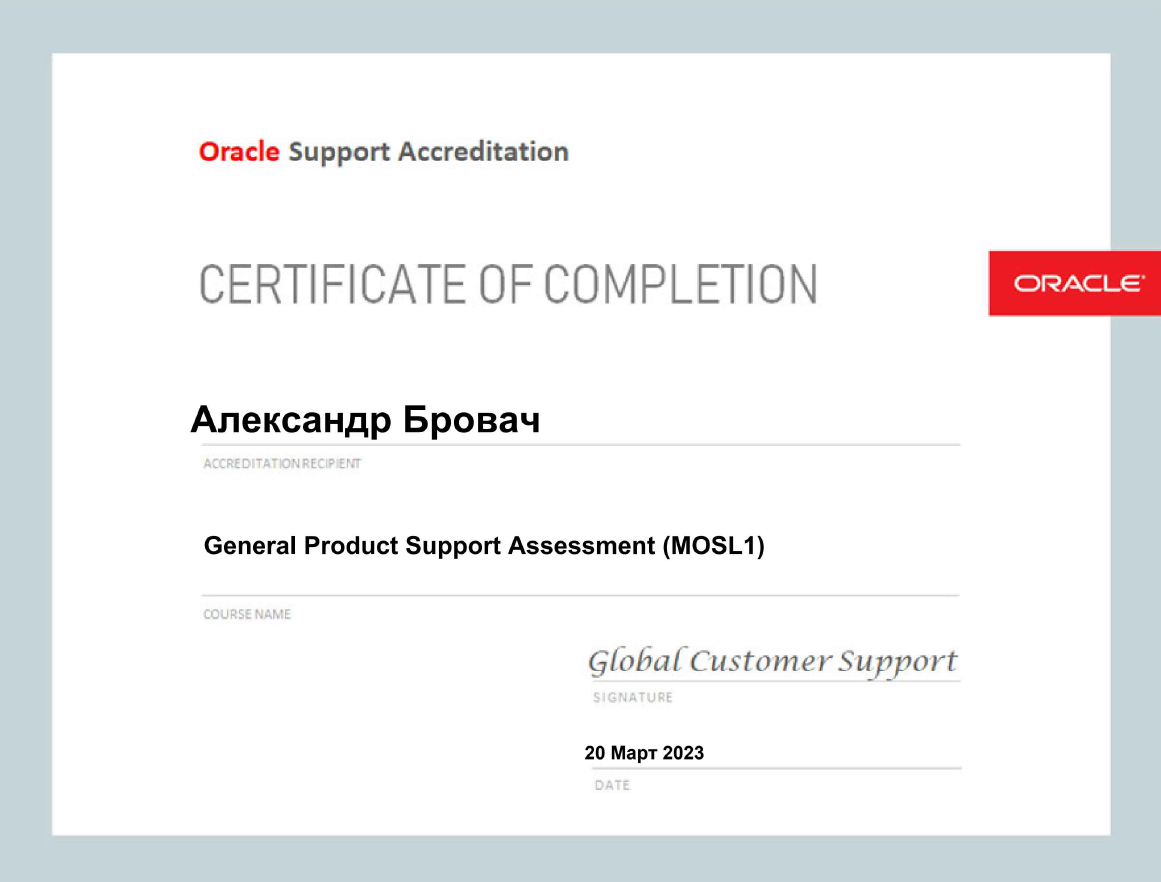Click the course name General Product Support Assessment (MOSL1)
The width and height of the screenshot is (1161, 882).
484,546
